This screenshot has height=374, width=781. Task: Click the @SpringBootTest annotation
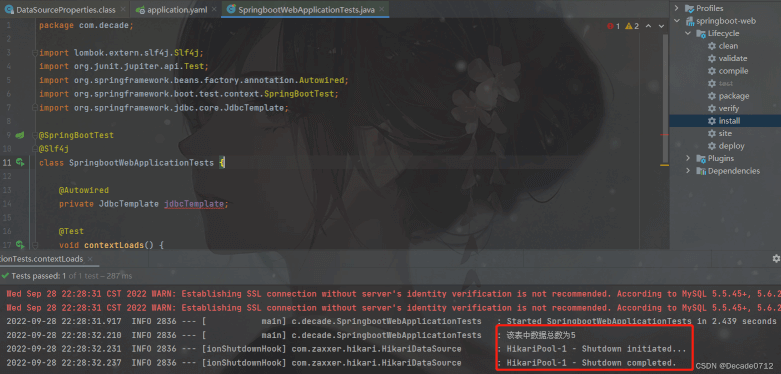coord(76,135)
